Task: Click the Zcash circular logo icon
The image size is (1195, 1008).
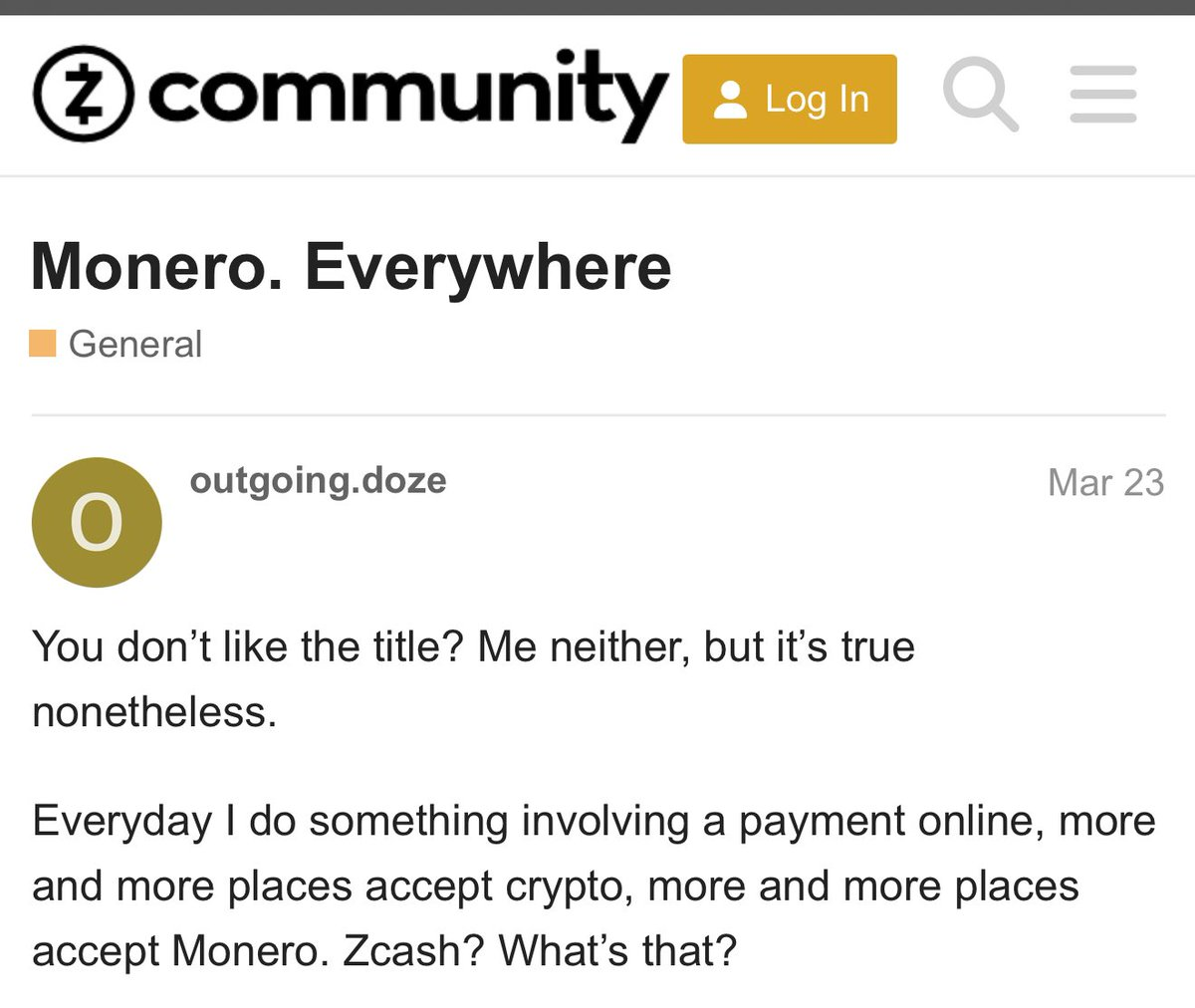Action: click(84, 95)
